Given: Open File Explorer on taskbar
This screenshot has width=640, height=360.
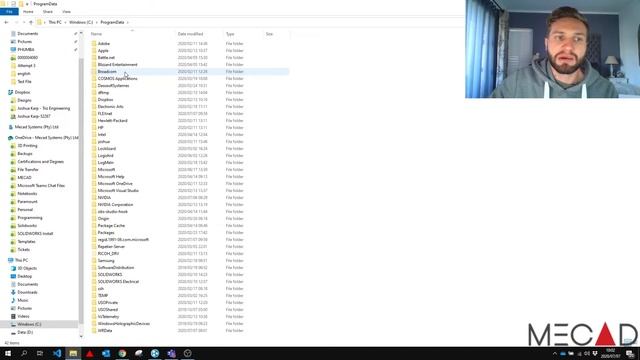Looking at the screenshot, I should point(73,353).
